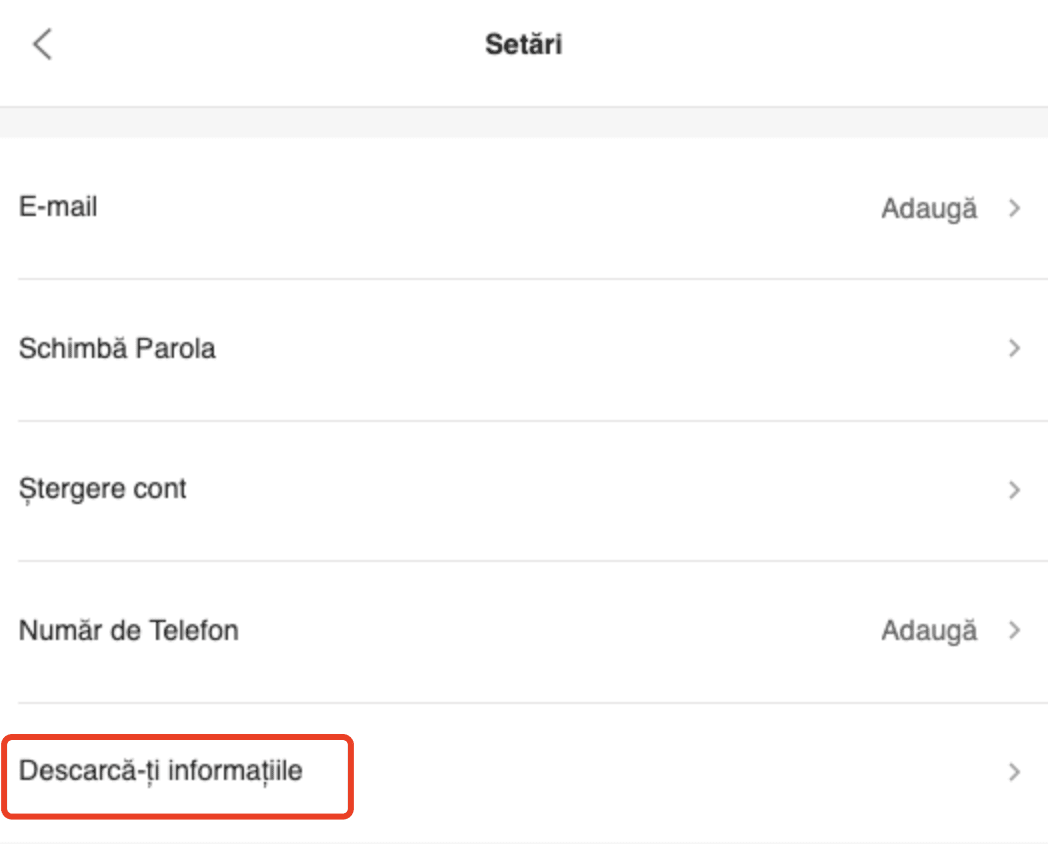Viewport: 1048px width, 844px height.
Task: Click empty middle space in Ștergere cont row
Action: pos(600,490)
